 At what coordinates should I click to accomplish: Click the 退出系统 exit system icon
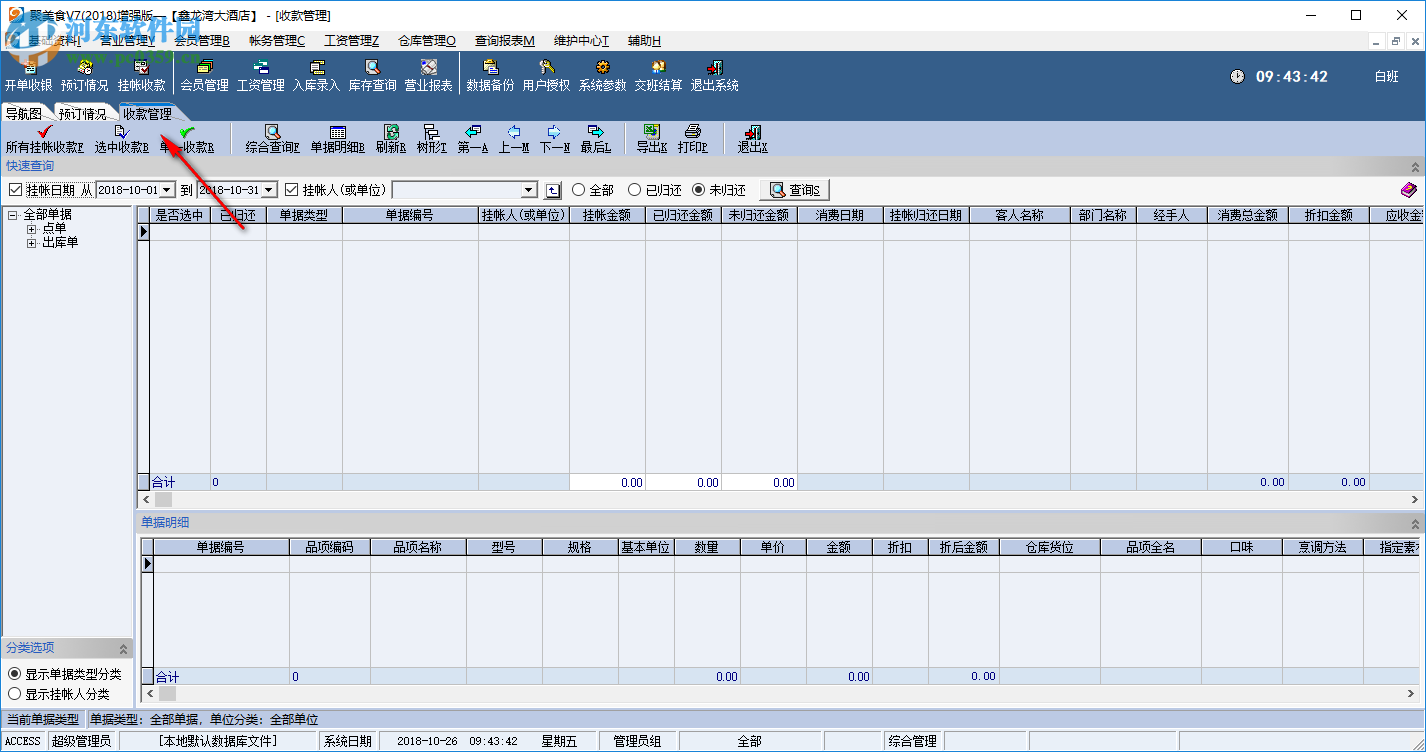(715, 76)
